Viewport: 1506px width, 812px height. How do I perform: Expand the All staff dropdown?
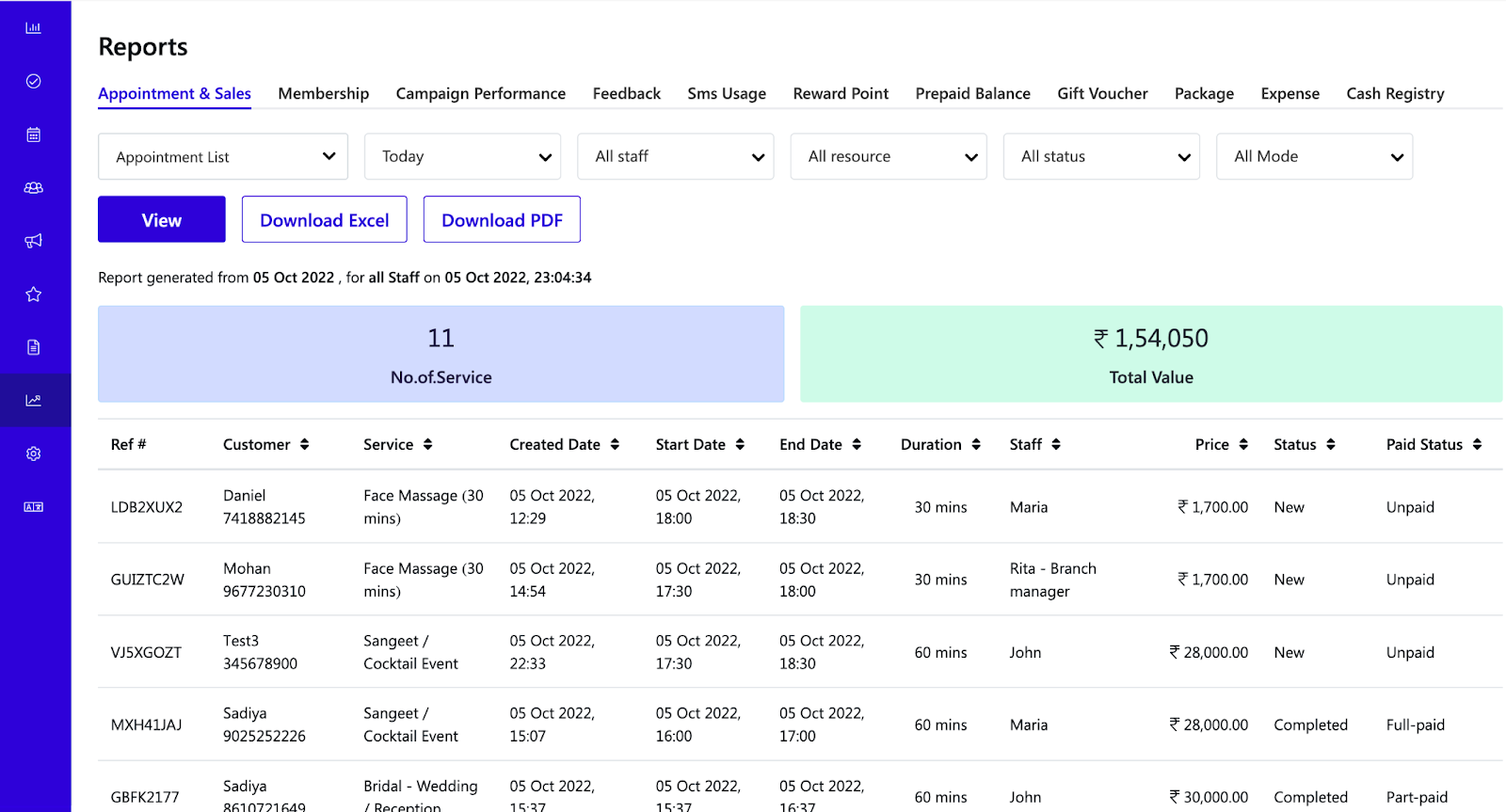tap(676, 156)
